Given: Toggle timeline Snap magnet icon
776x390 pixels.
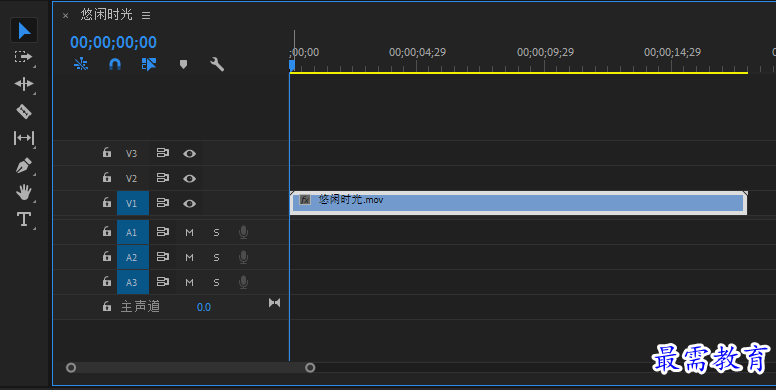Looking at the screenshot, I should point(115,64).
